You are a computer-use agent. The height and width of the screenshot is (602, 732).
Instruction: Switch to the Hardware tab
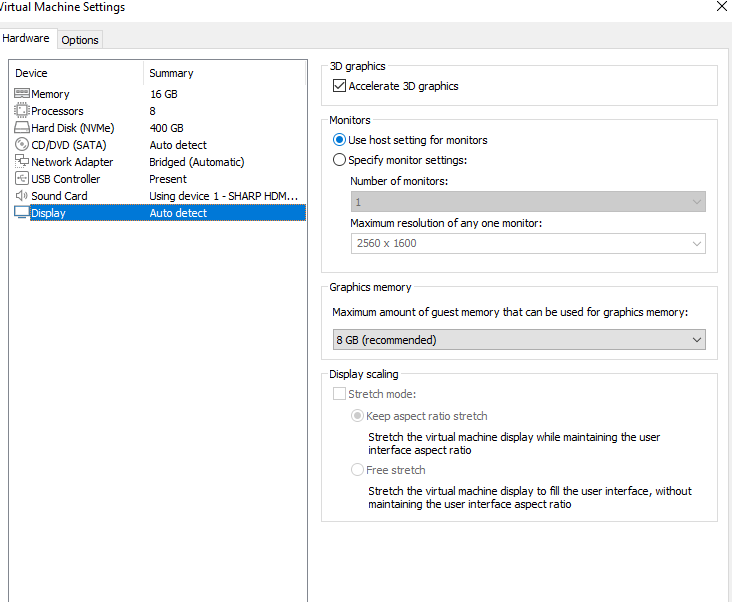(26, 39)
